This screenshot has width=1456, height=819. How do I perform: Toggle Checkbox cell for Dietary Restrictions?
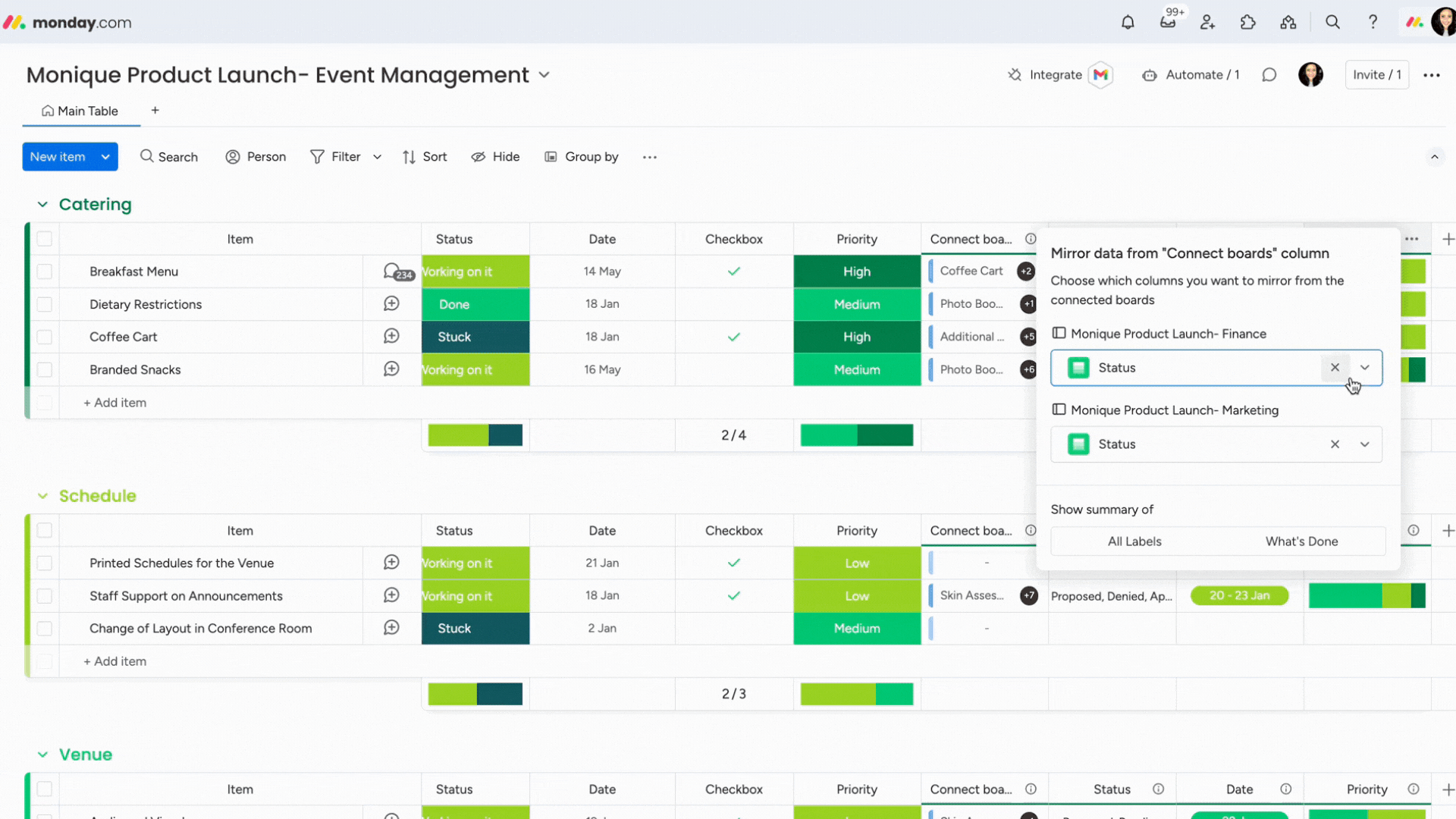tap(734, 304)
